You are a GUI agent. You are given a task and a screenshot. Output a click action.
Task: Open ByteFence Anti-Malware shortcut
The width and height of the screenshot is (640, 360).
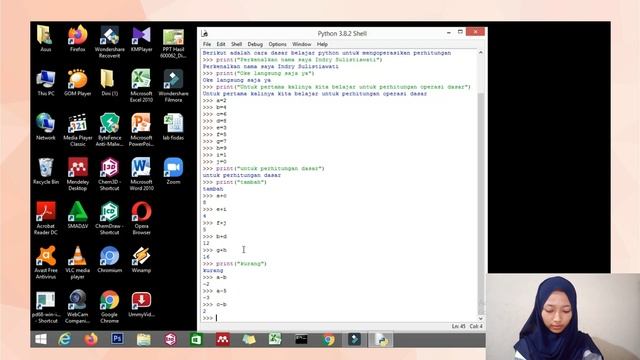pyautogui.click(x=109, y=129)
